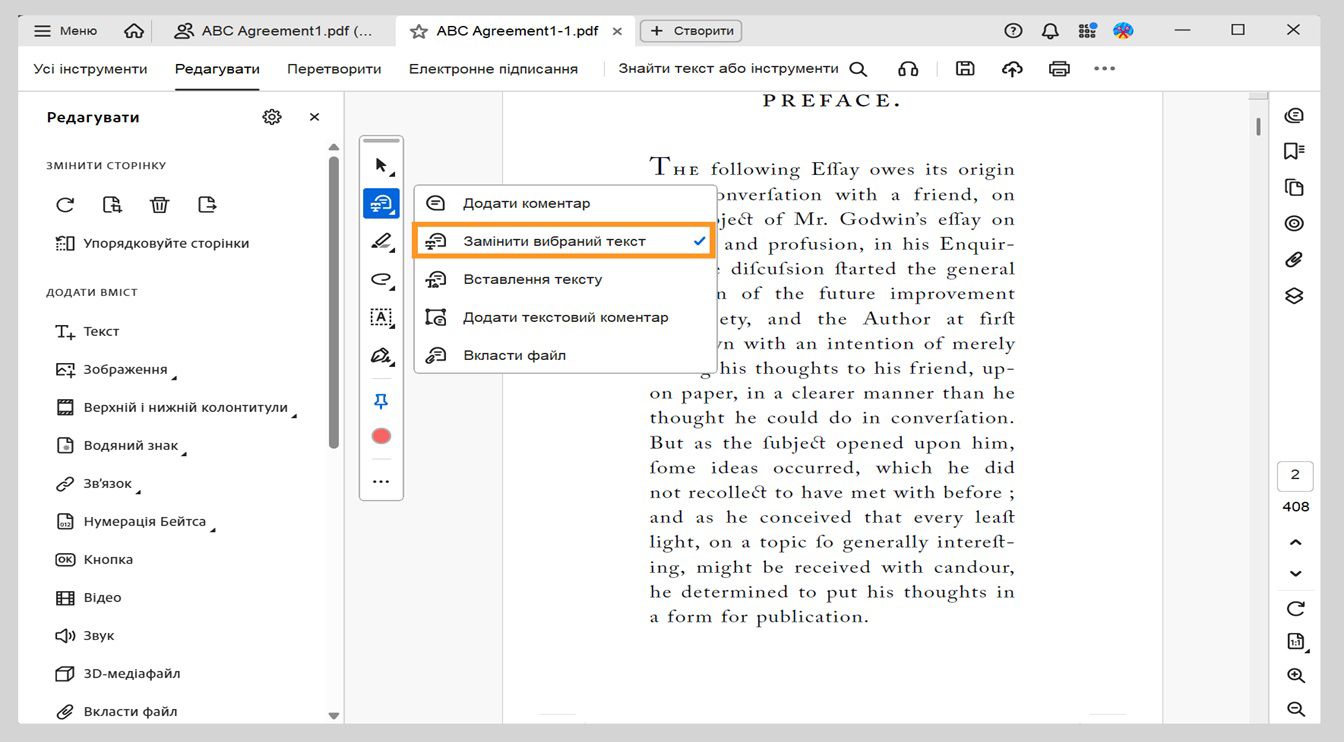The height and width of the screenshot is (742, 1344).
Task: Open the red color swatch
Action: pos(381,436)
